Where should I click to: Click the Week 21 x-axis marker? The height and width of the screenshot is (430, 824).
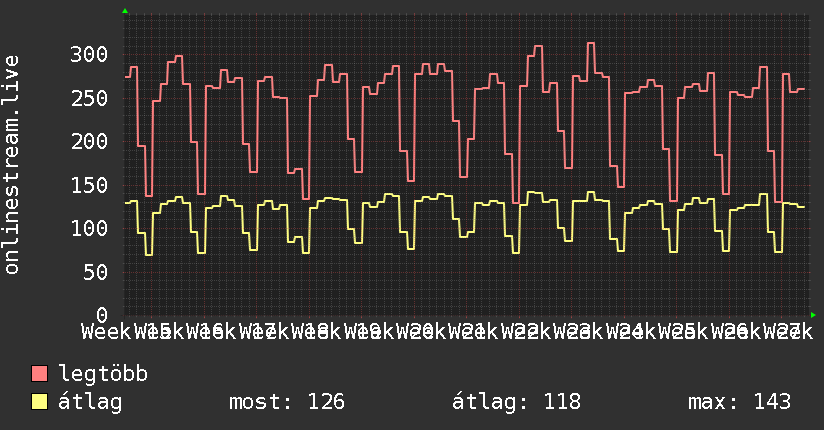(441, 332)
